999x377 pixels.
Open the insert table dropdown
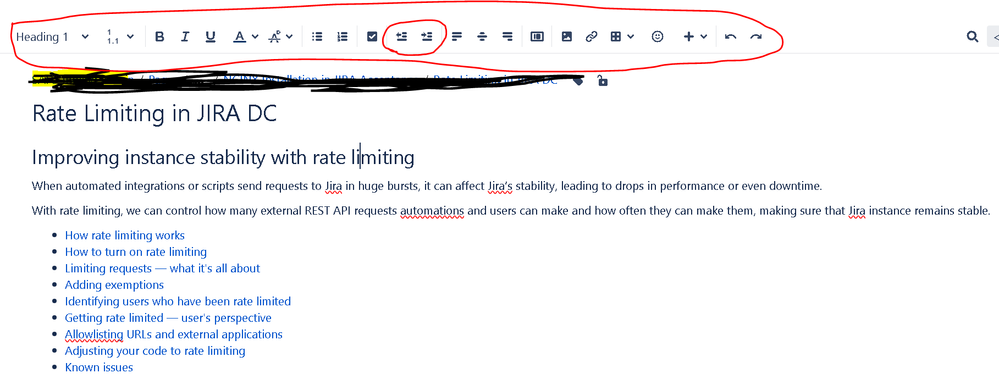[x=622, y=37]
